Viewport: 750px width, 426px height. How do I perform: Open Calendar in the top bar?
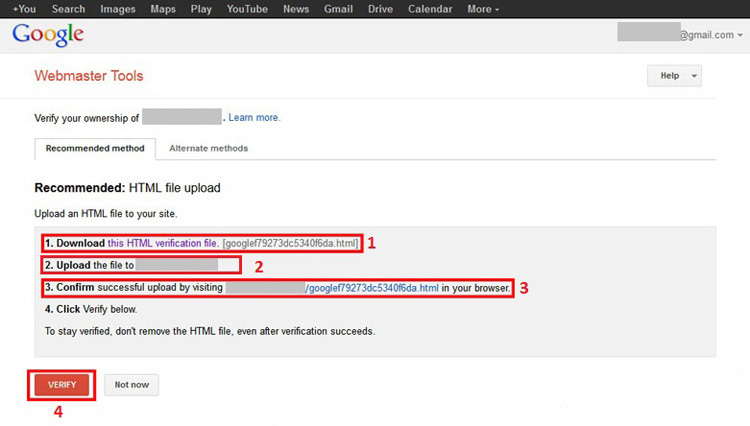point(430,9)
